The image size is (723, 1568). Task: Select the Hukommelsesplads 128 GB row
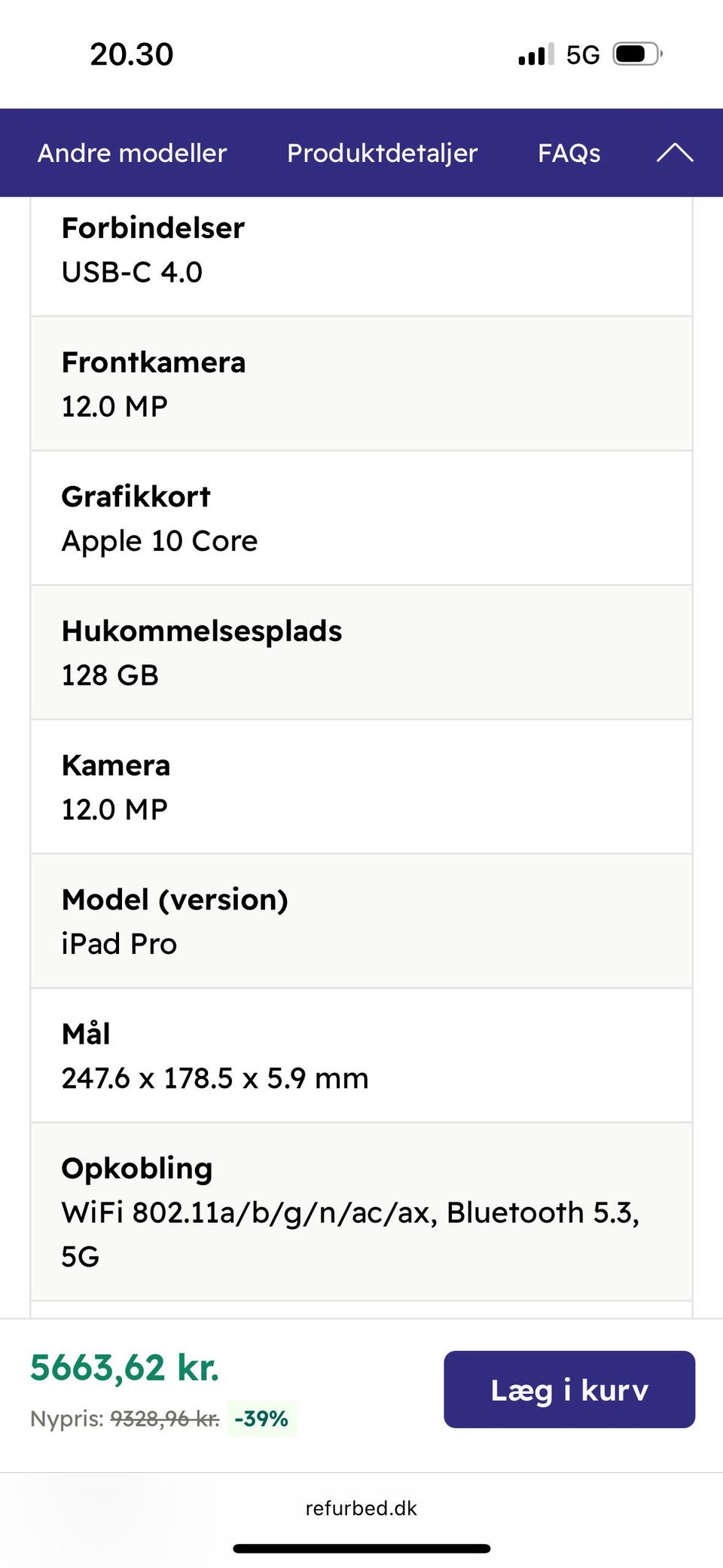pos(361,653)
